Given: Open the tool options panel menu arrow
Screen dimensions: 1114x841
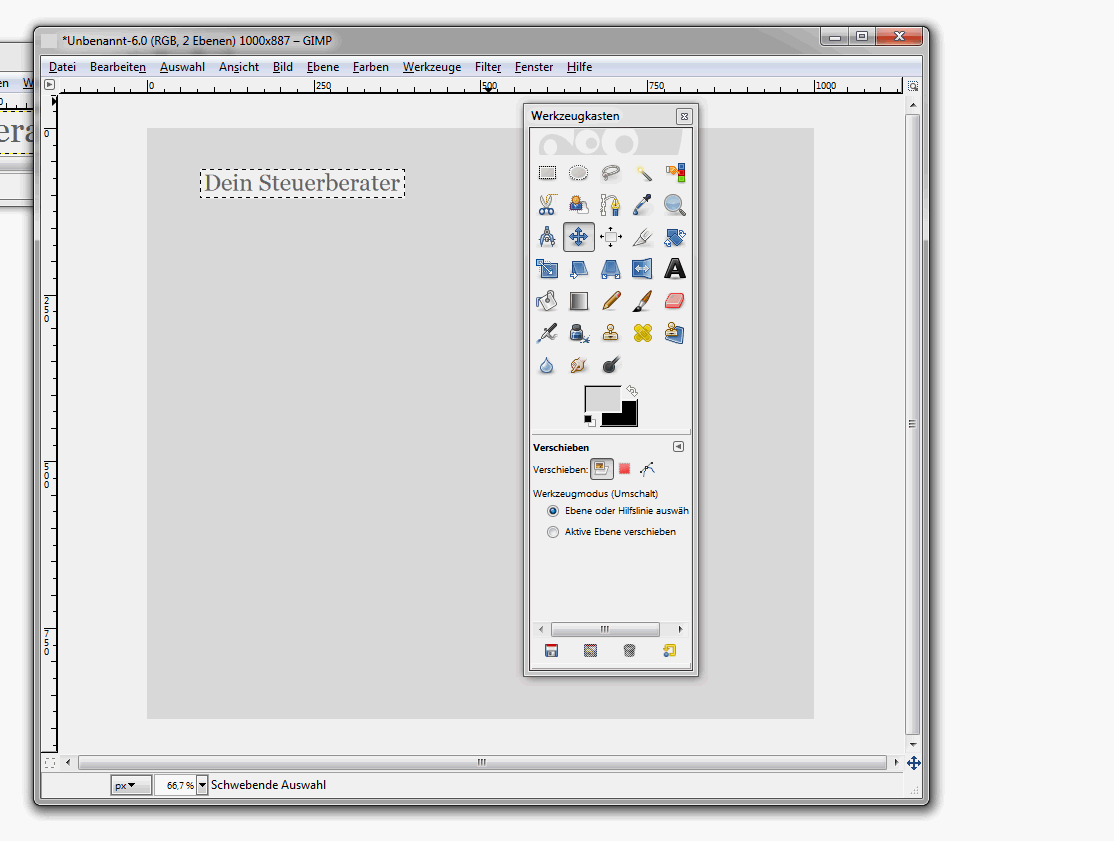Looking at the screenshot, I should (678, 447).
